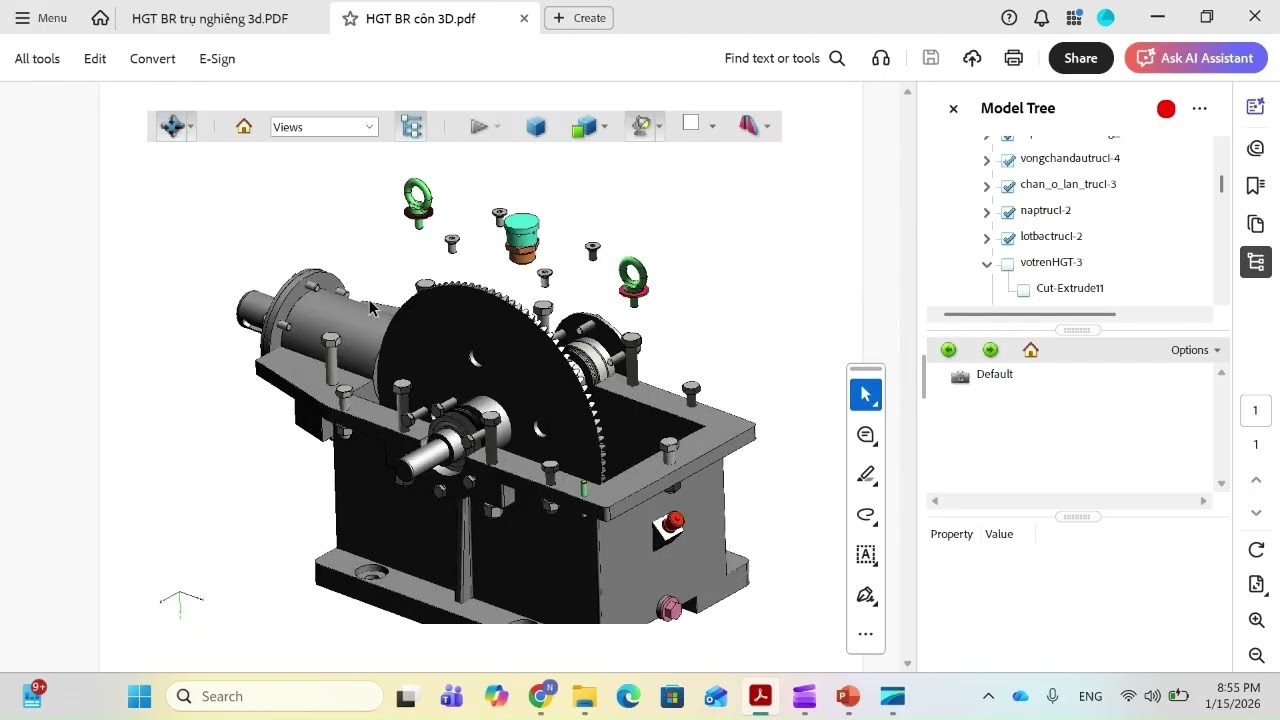Click the Model Tree icon in right rail
This screenshot has width=1280, height=720.
pyautogui.click(x=1256, y=262)
